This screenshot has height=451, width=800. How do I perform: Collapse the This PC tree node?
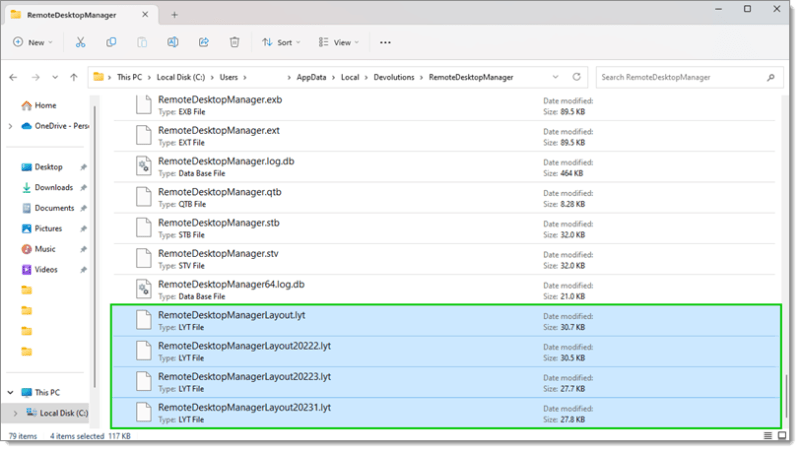pos(10,392)
